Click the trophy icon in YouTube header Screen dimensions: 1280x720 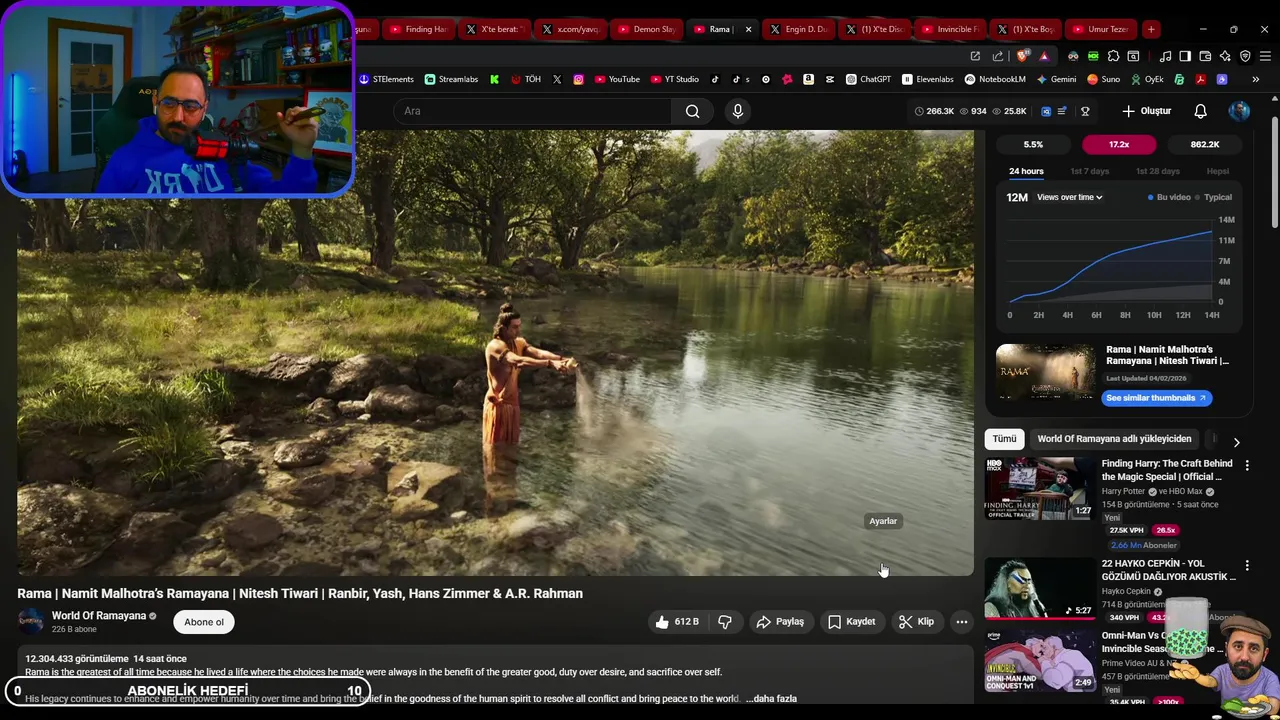(1085, 111)
